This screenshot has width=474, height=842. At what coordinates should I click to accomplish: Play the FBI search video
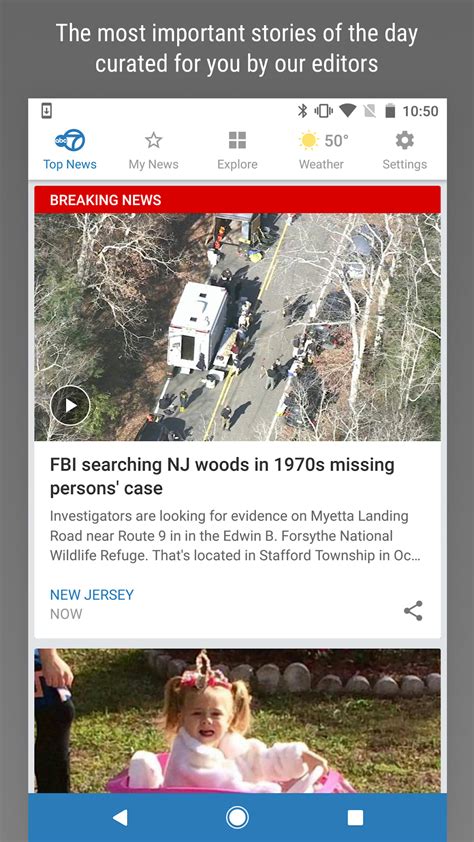[70, 405]
